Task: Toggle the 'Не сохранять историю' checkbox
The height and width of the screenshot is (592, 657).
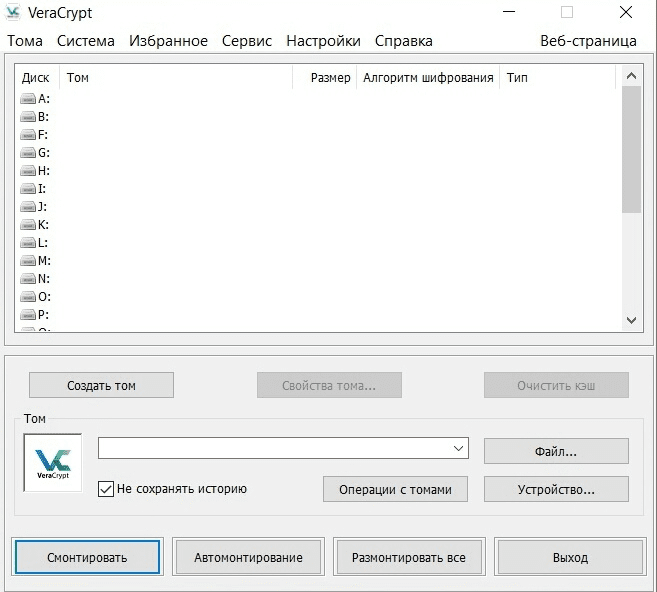Action: click(106, 489)
